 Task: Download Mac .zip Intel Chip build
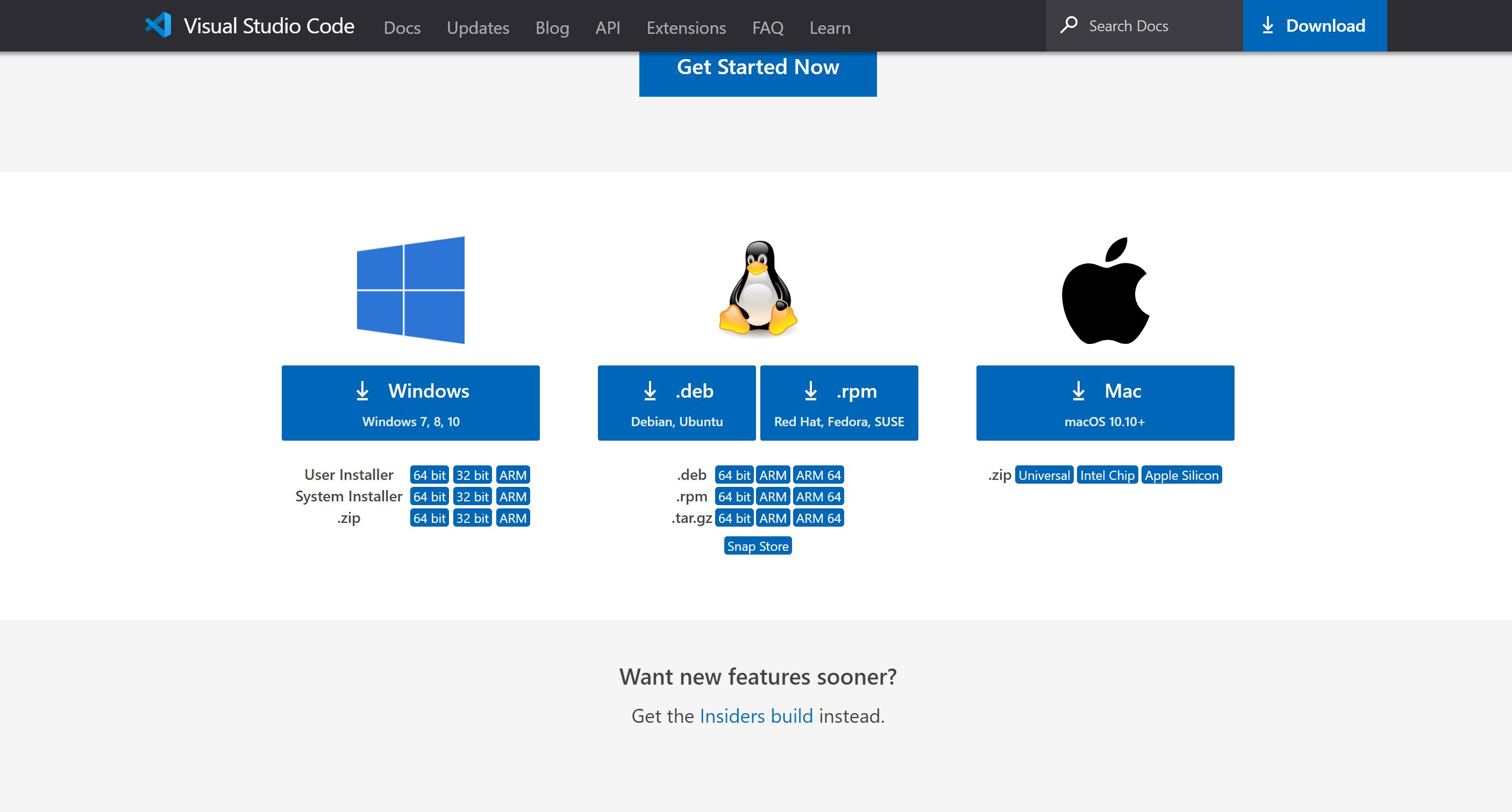click(x=1108, y=475)
